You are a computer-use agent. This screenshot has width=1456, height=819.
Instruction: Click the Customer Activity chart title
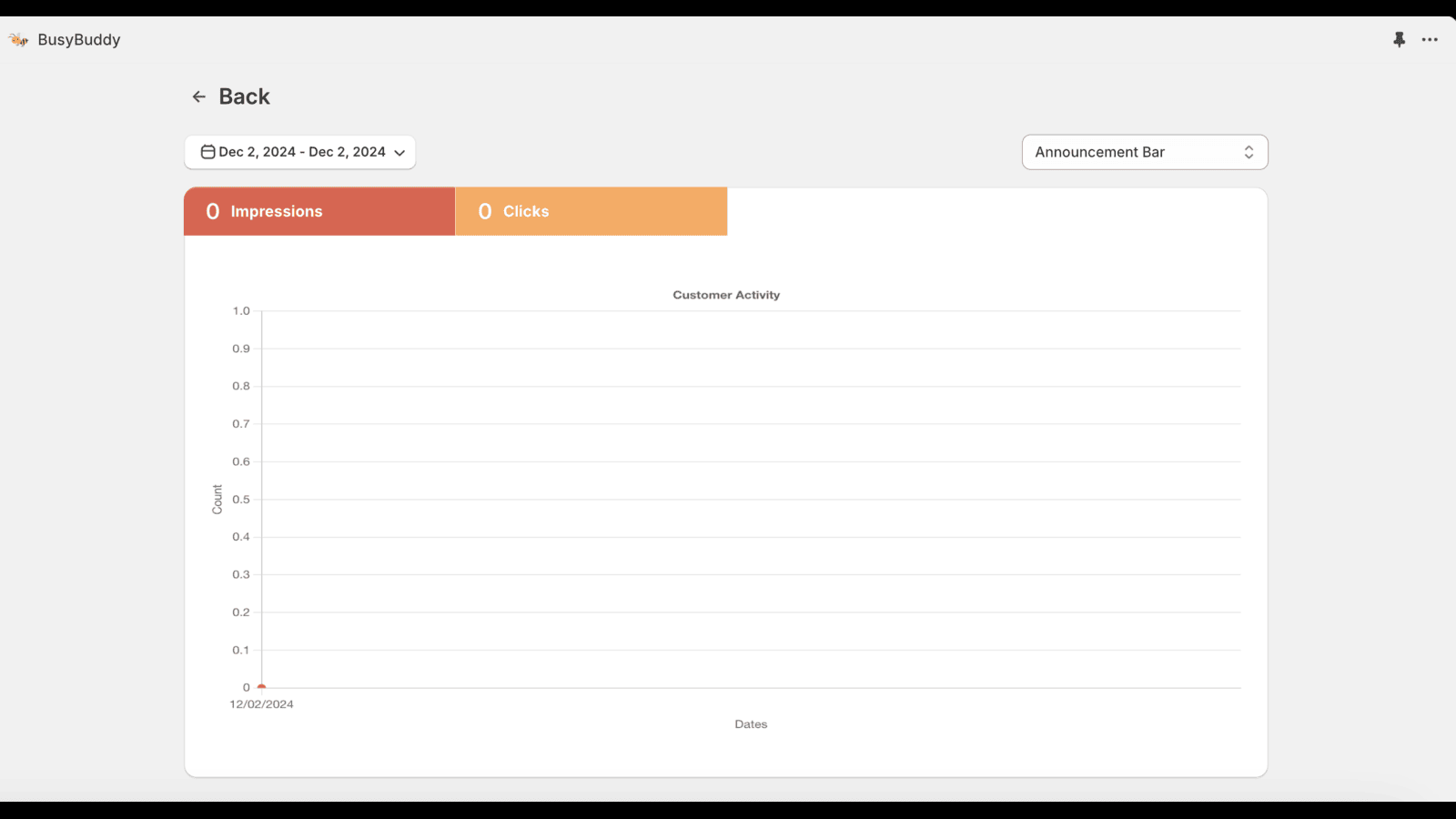pos(725,294)
